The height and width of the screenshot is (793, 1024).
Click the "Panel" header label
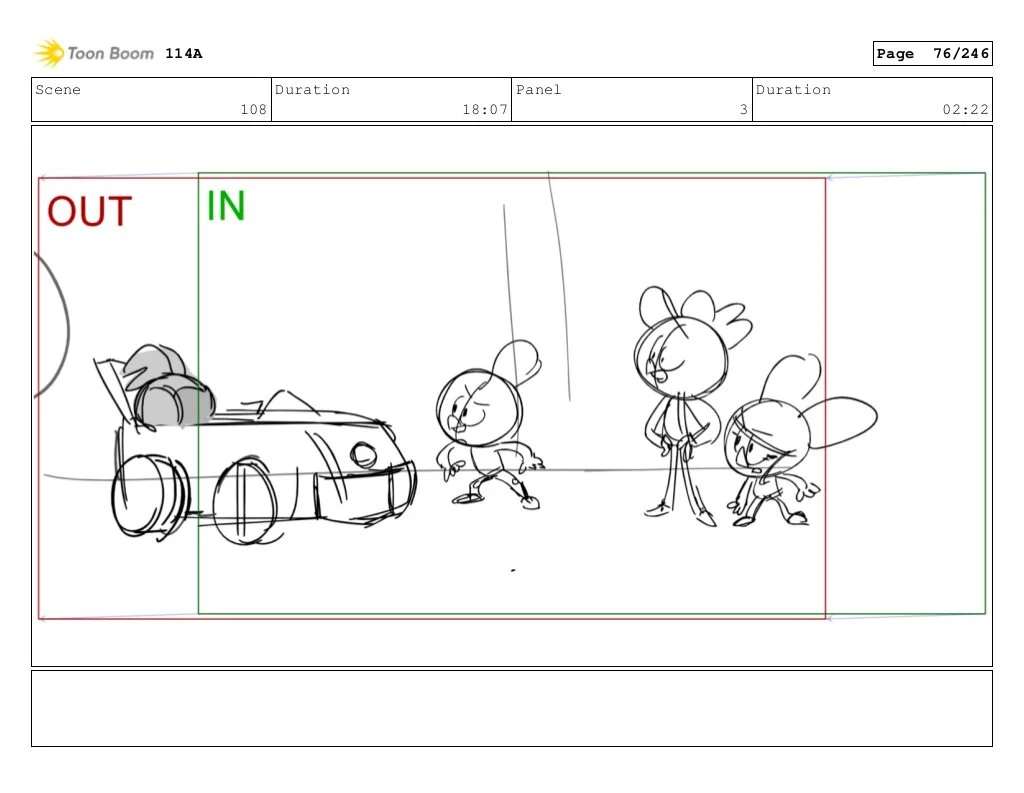tap(538, 89)
